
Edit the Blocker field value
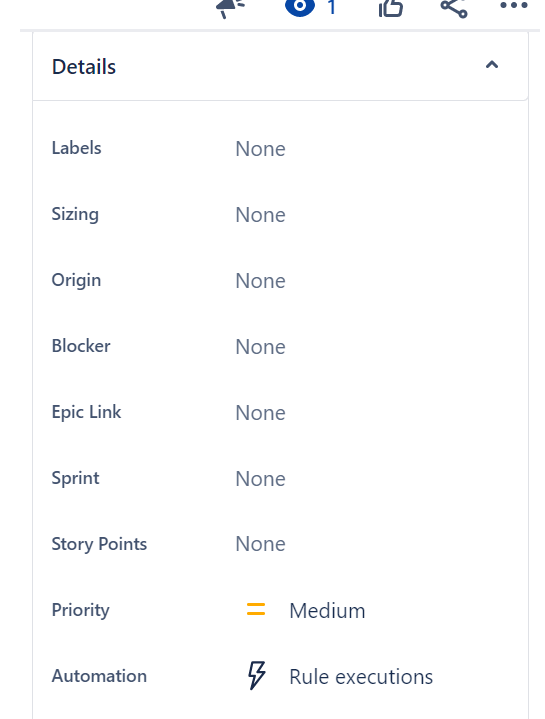pos(260,347)
